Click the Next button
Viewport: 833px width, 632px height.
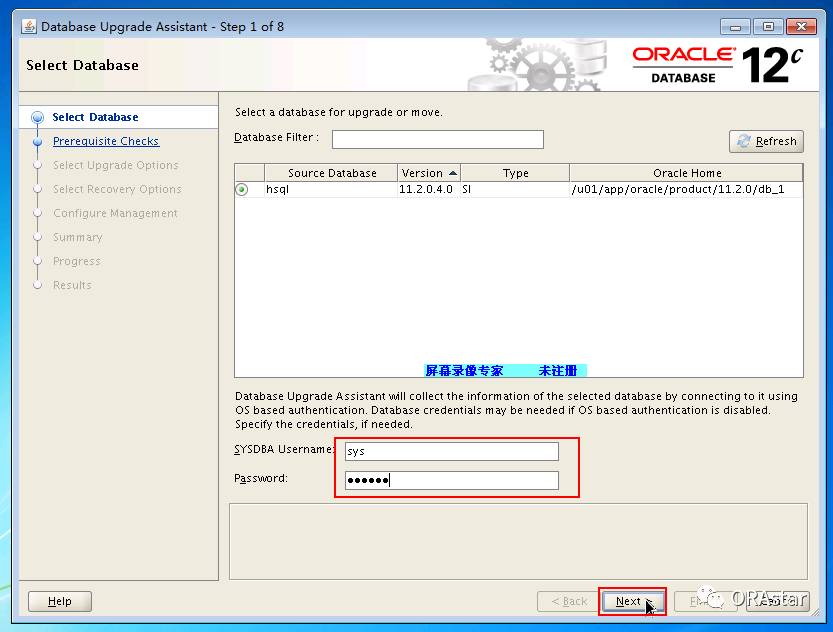[632, 601]
